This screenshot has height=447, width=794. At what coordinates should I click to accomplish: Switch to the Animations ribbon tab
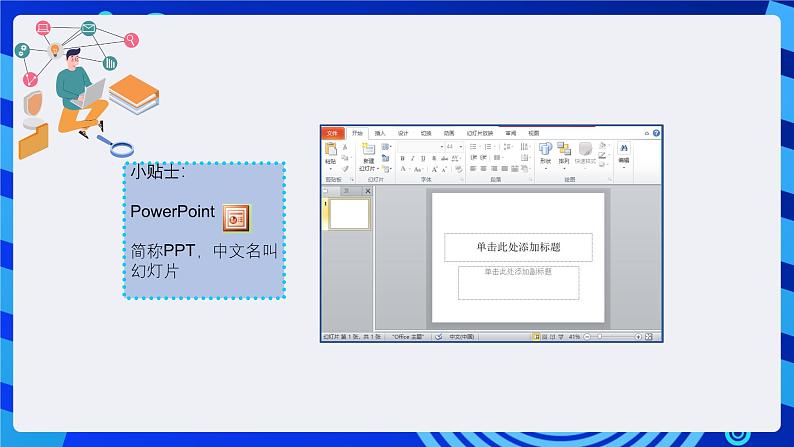click(x=449, y=134)
